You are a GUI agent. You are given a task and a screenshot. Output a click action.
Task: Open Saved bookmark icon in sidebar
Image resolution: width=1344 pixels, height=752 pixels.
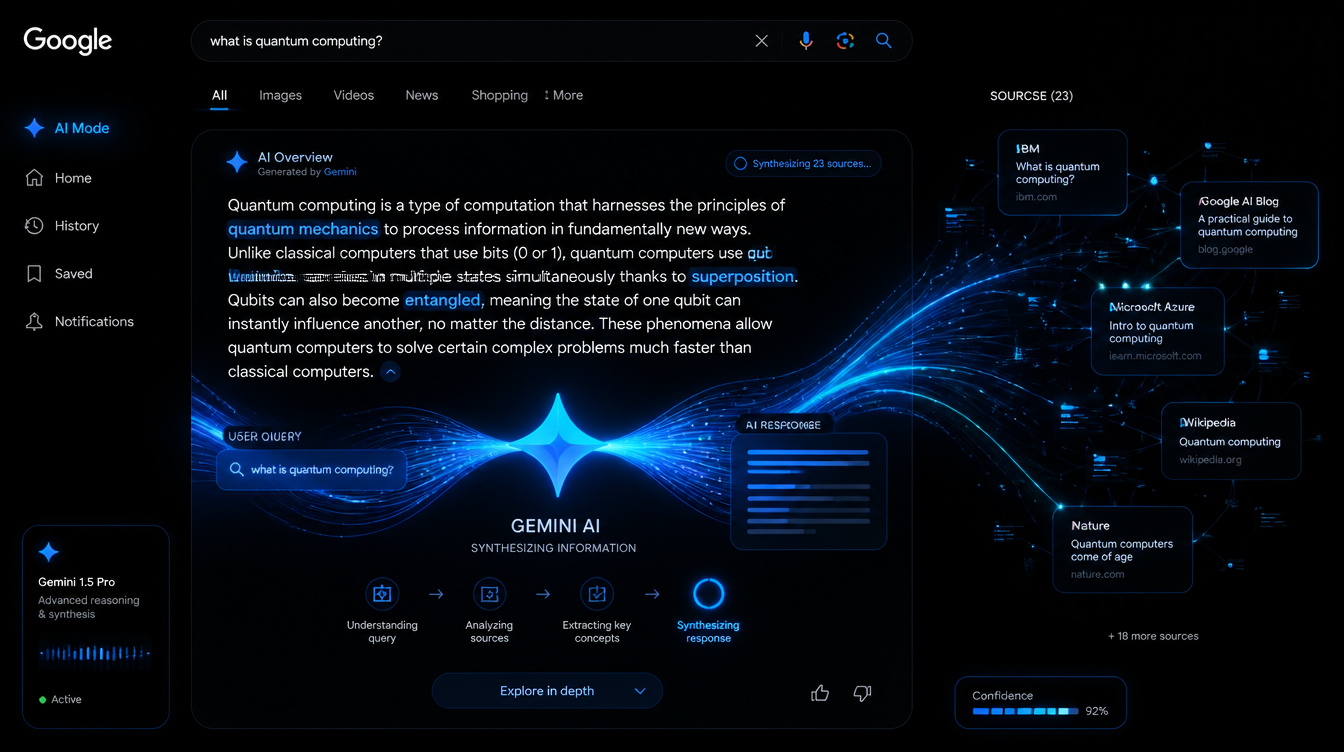(34, 274)
